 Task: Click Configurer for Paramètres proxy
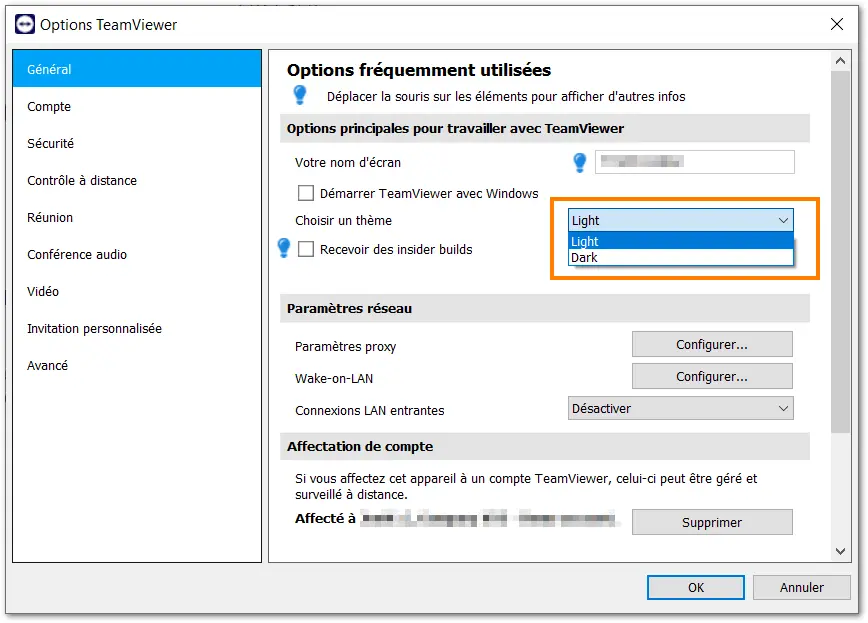(x=712, y=344)
